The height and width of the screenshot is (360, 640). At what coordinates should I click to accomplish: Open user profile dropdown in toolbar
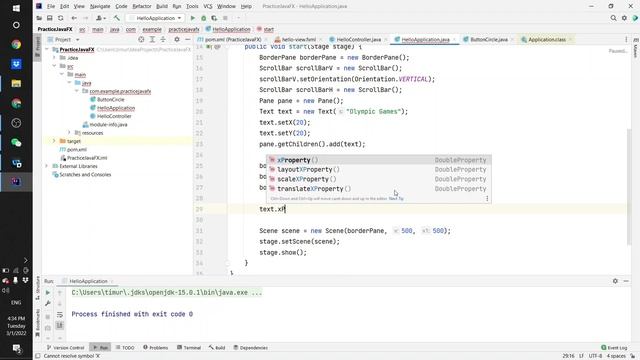pyautogui.click(x=100, y=18)
